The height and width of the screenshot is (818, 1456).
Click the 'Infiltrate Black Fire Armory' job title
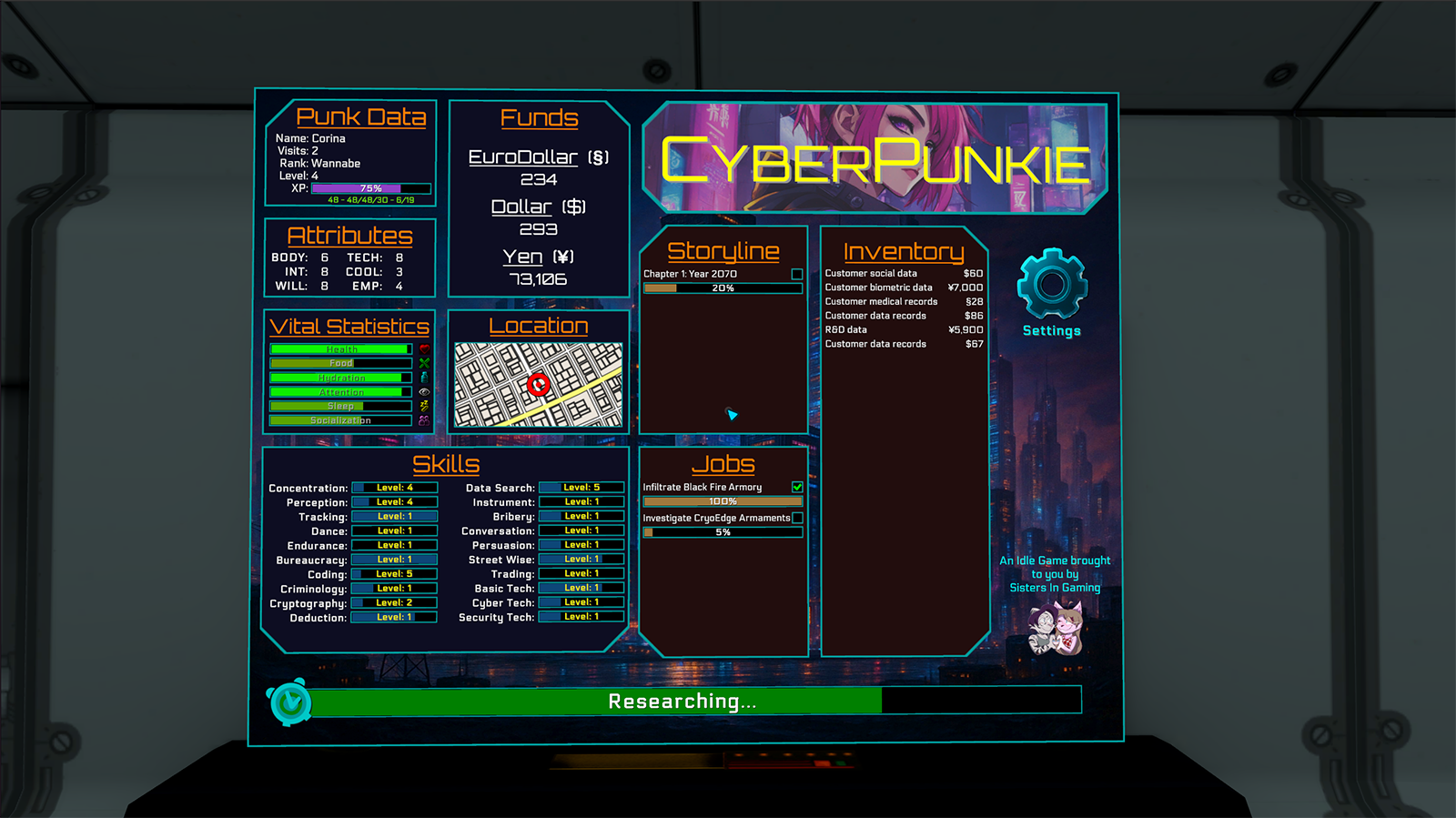[x=703, y=487]
